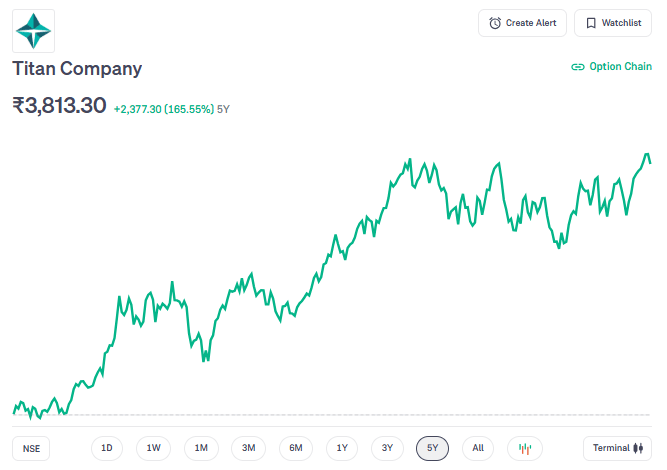Add Titan Company to Watchlist
The height and width of the screenshot is (470, 667).
612,23
